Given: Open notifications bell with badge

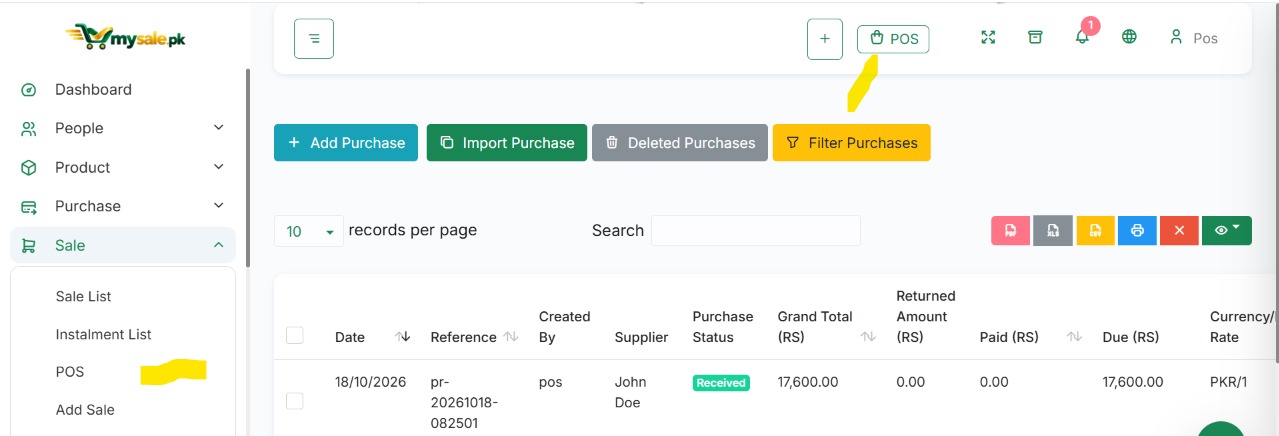Looking at the screenshot, I should pyautogui.click(x=1082, y=35).
